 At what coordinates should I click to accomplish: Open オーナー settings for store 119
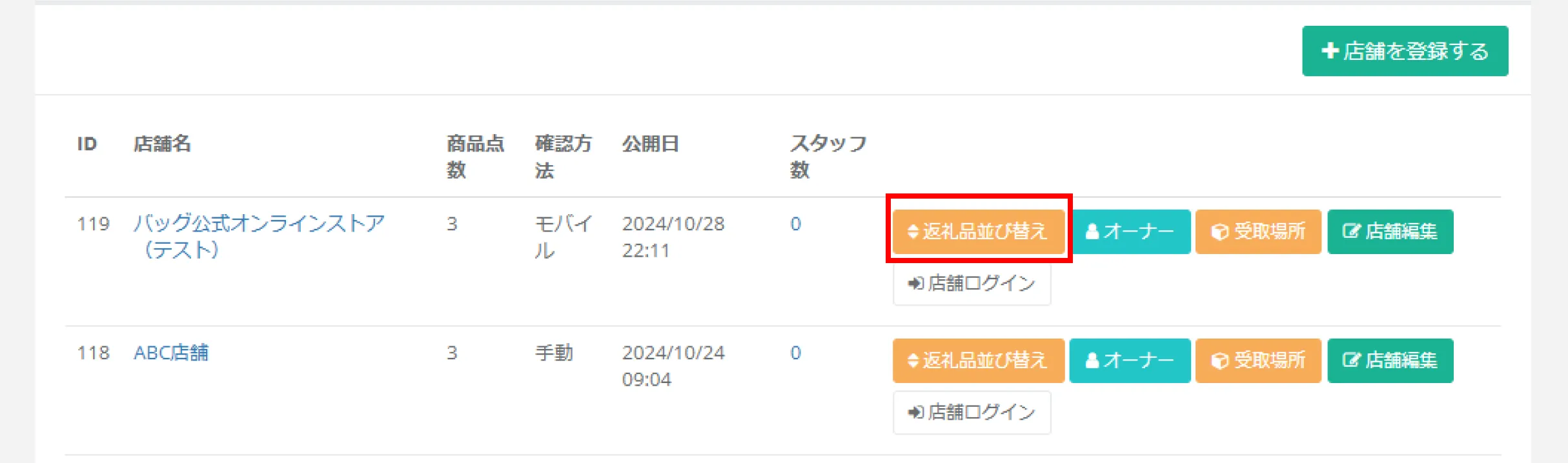(x=1130, y=231)
